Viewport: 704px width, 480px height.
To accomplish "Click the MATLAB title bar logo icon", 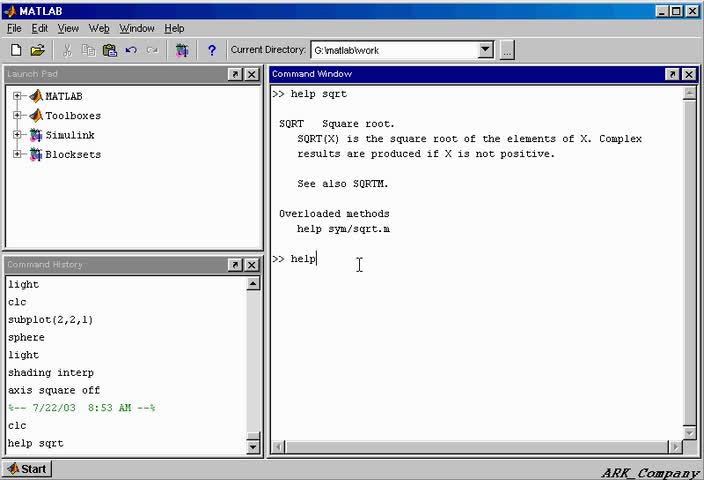I will click(10, 11).
